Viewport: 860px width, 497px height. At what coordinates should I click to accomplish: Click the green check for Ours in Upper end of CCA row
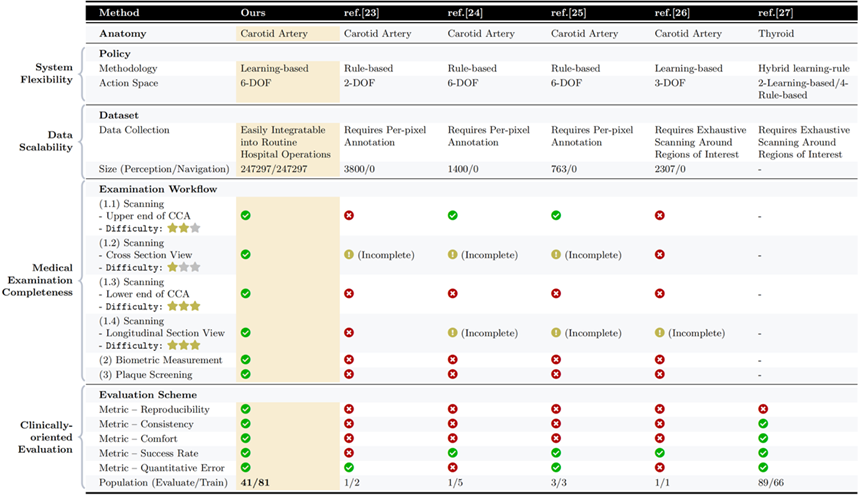246,215
